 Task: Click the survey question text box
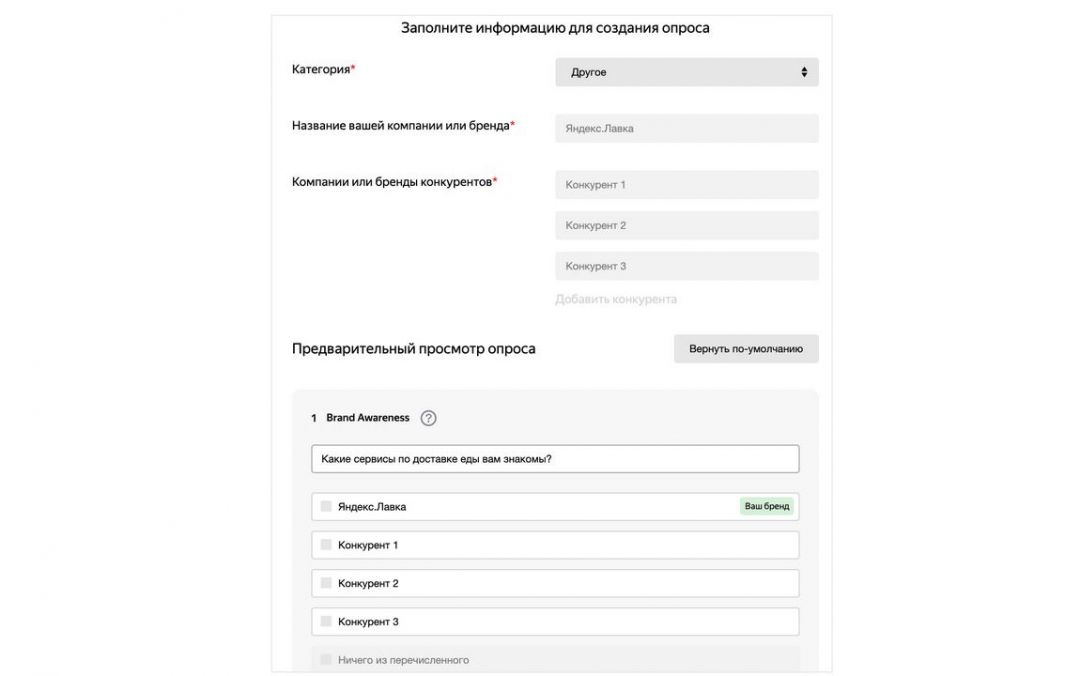[x=555, y=458]
